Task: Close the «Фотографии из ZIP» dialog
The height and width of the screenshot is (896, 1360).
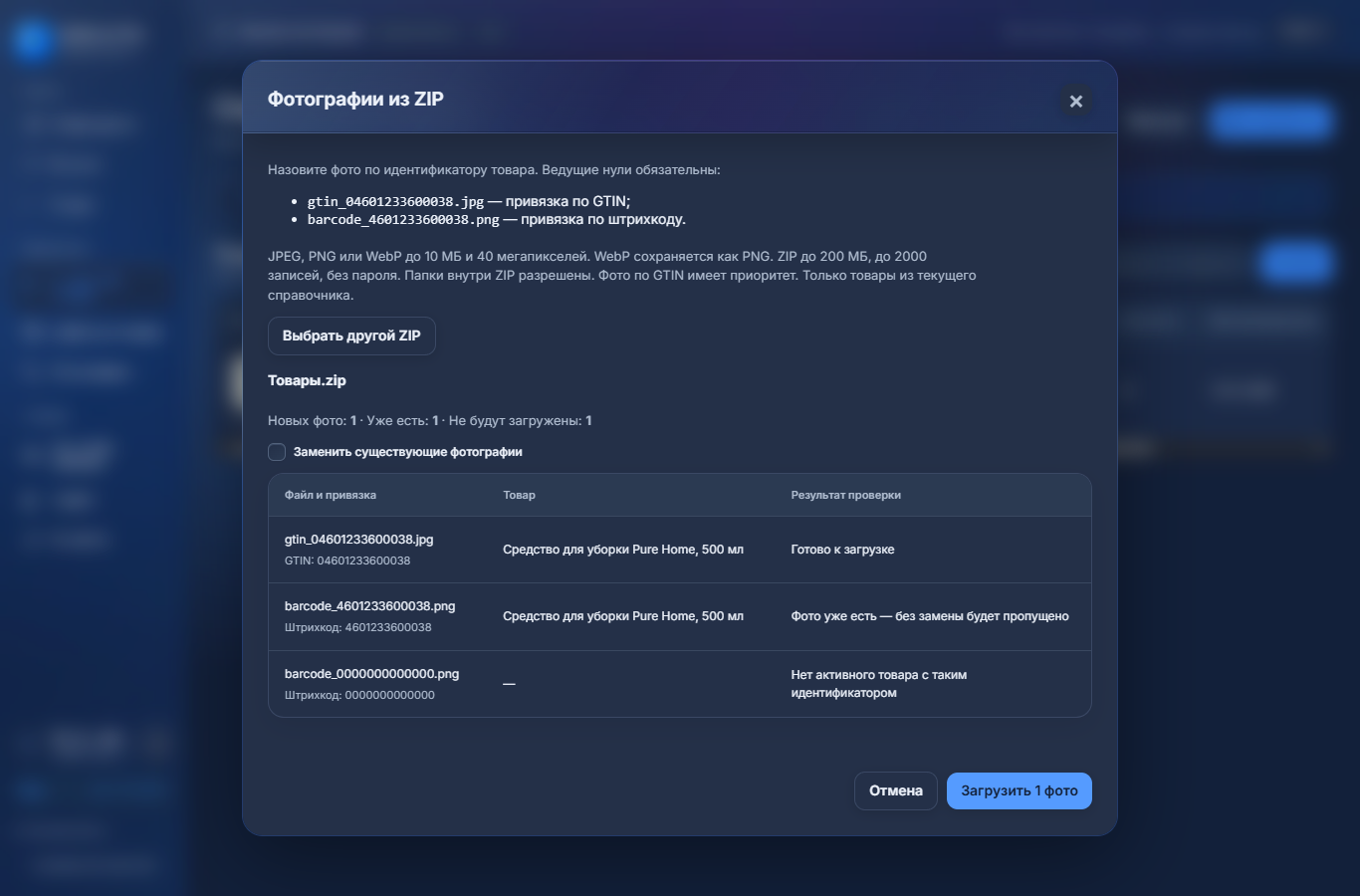Action: pos(1075,102)
